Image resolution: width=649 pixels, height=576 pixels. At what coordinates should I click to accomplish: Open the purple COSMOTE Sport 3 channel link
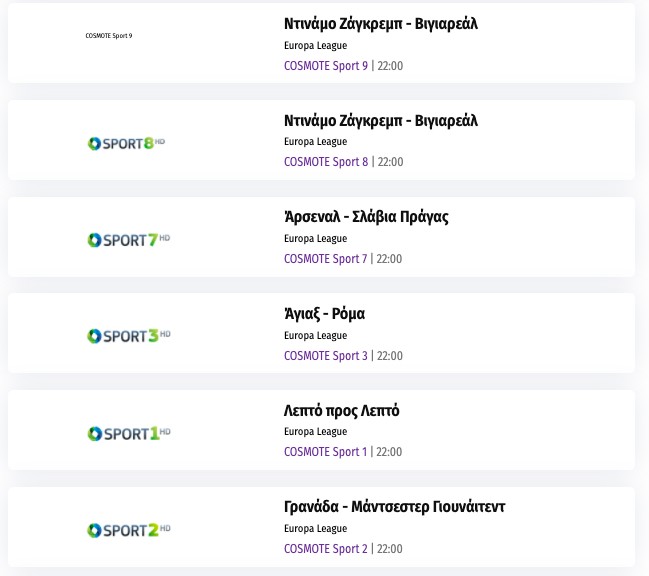pyautogui.click(x=326, y=355)
